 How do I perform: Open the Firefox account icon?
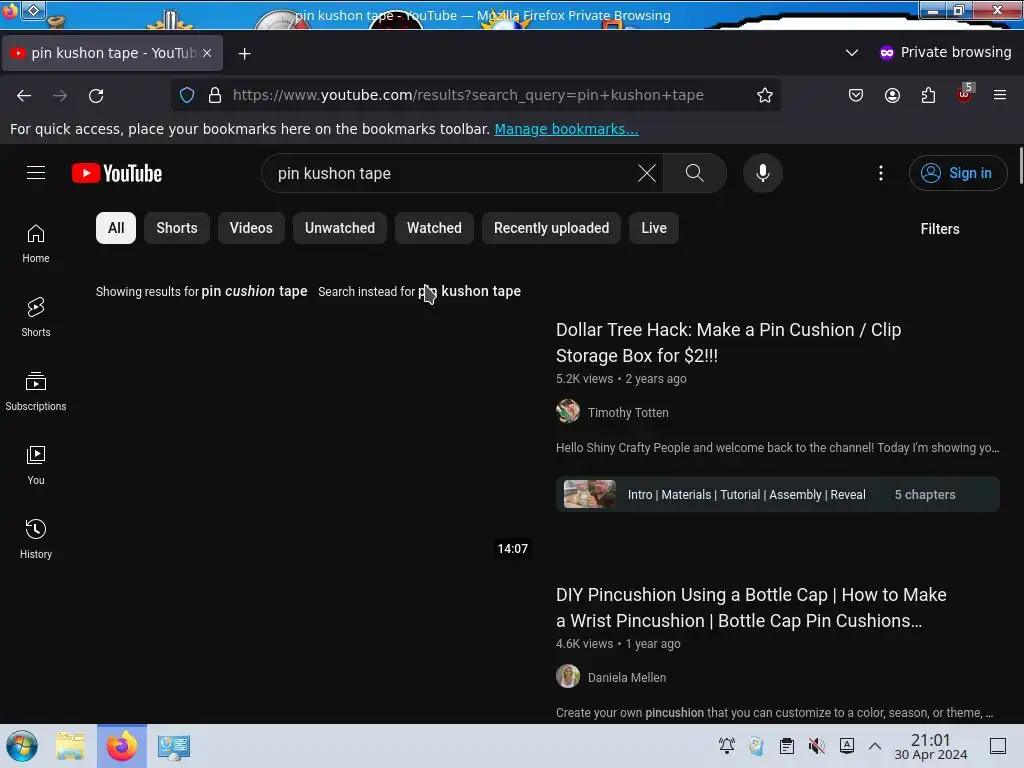coord(892,95)
